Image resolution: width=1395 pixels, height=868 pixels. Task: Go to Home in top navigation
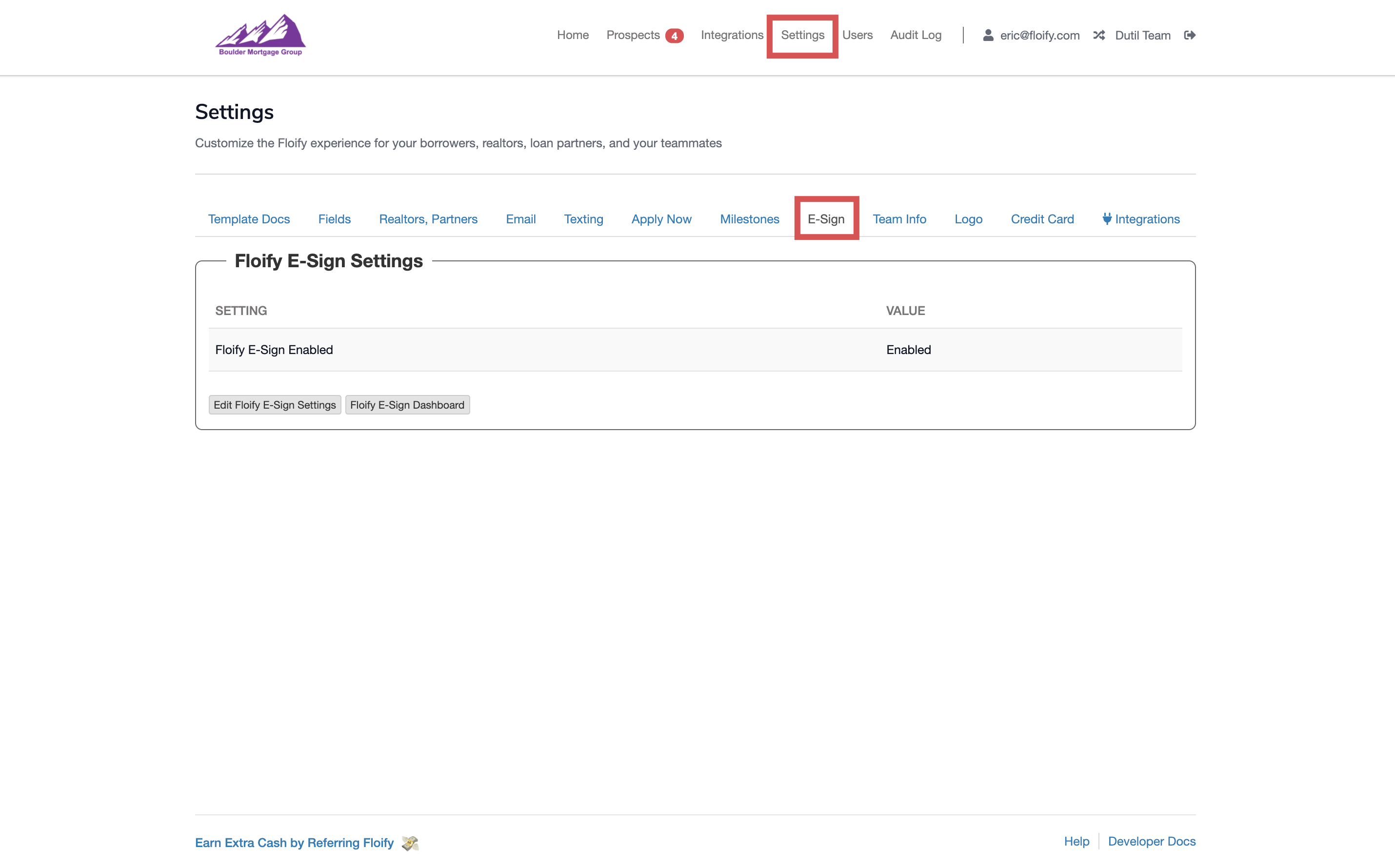572,35
